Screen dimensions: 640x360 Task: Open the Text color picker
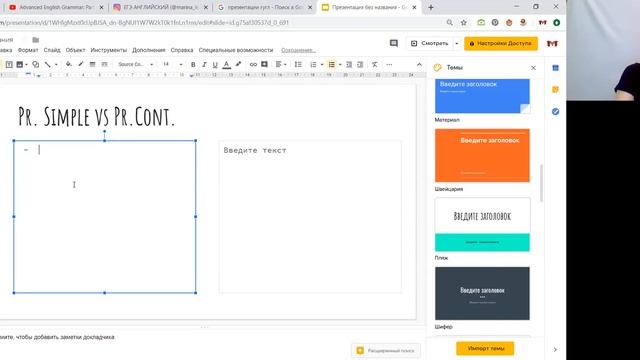(x=227, y=64)
